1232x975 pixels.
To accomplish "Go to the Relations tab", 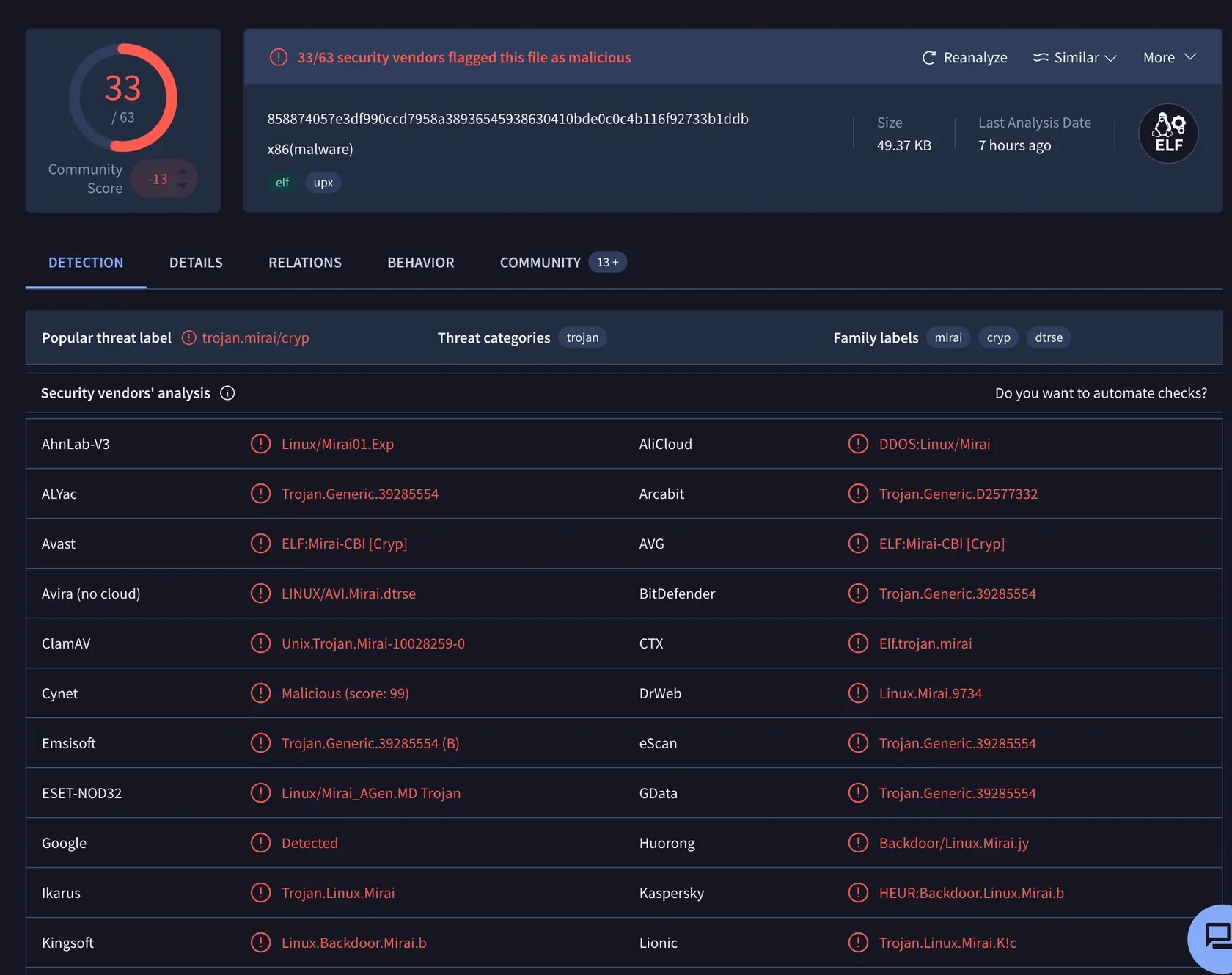I will coord(305,263).
